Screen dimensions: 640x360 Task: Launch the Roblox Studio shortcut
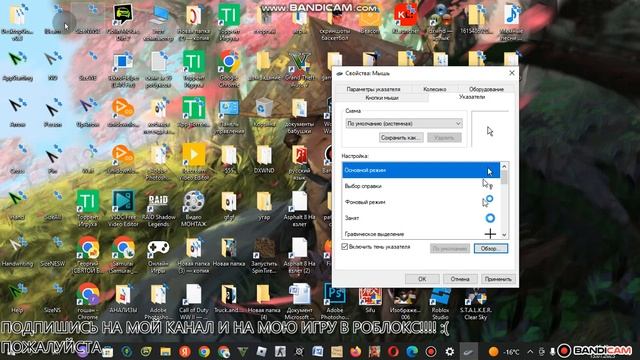(440, 302)
